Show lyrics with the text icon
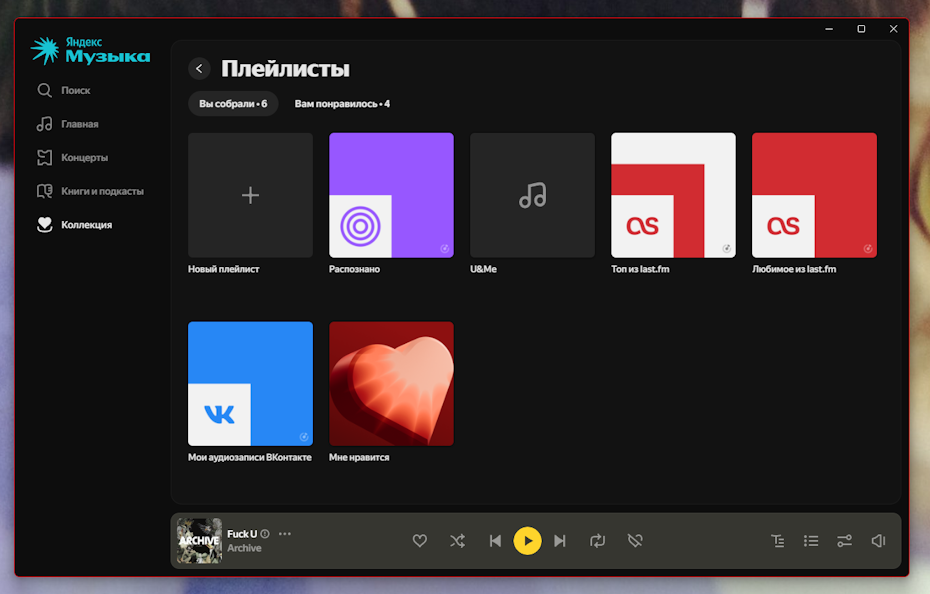Screen dimensions: 930x594 (778, 541)
